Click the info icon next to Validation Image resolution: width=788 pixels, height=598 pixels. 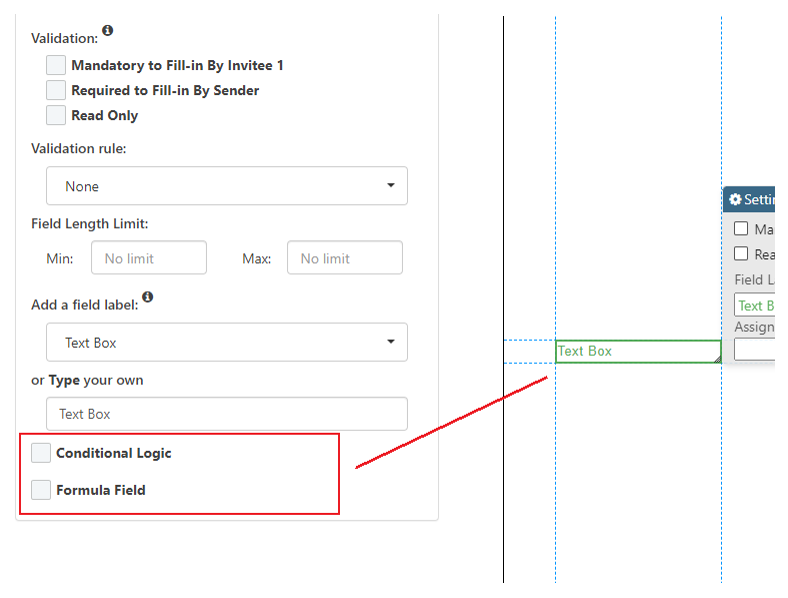[x=108, y=31]
